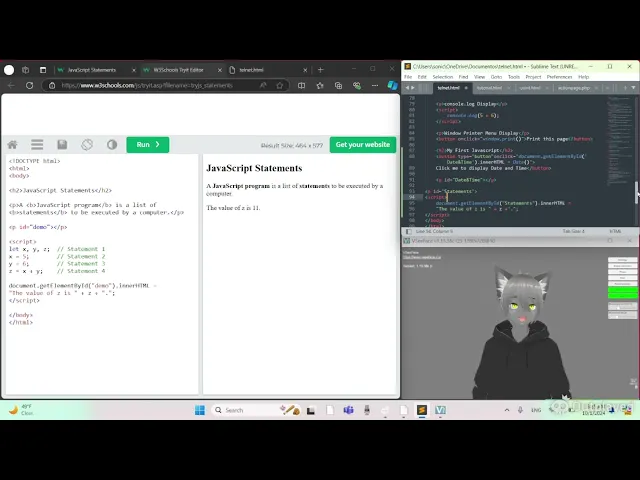
Task: Open the Tools menu in Sublime Text
Action: (514, 77)
